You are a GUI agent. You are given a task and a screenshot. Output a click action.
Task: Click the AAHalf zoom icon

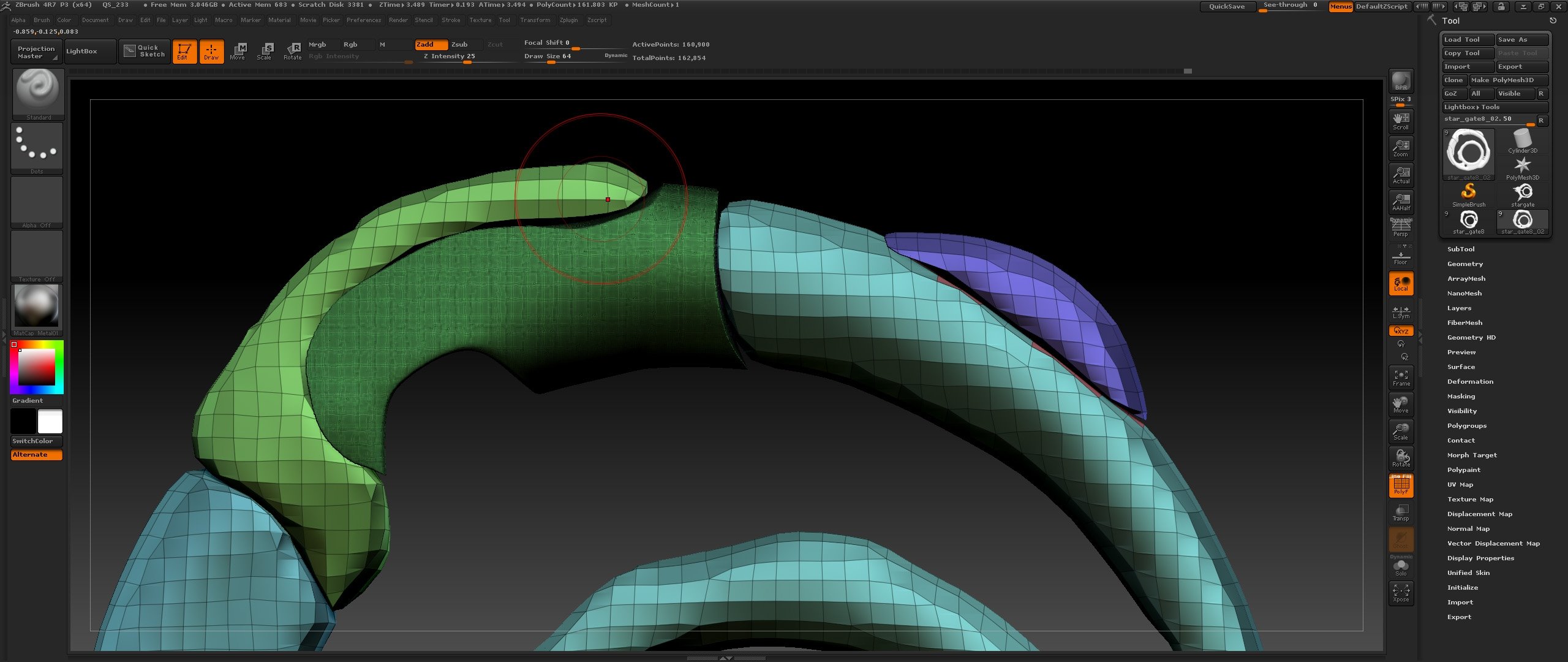tap(1401, 202)
